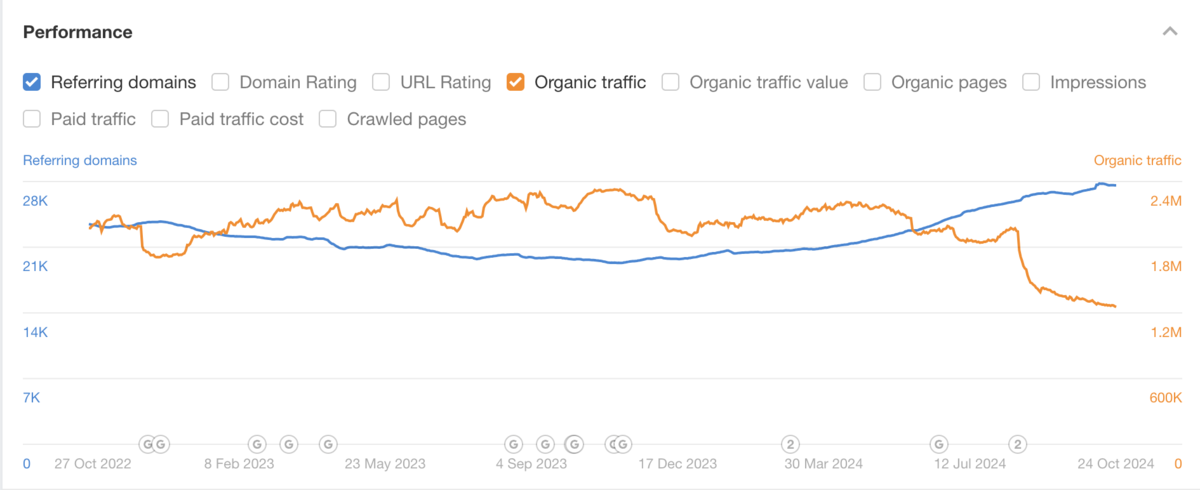Collapse the Performance panel chevron
Screen dimensions: 1200x490
pyautogui.click(x=1169, y=32)
